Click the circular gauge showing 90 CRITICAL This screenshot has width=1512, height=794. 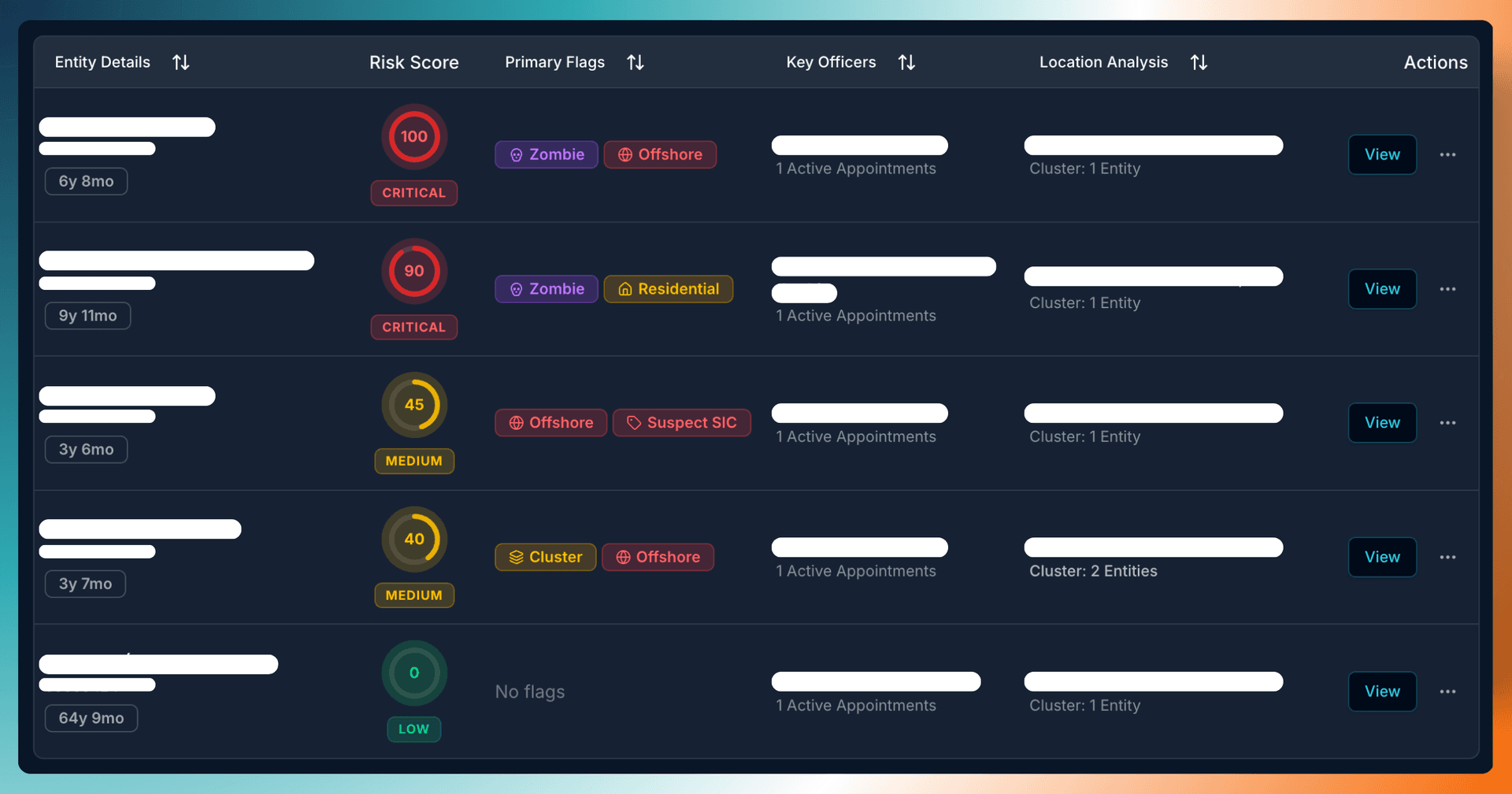coord(414,271)
